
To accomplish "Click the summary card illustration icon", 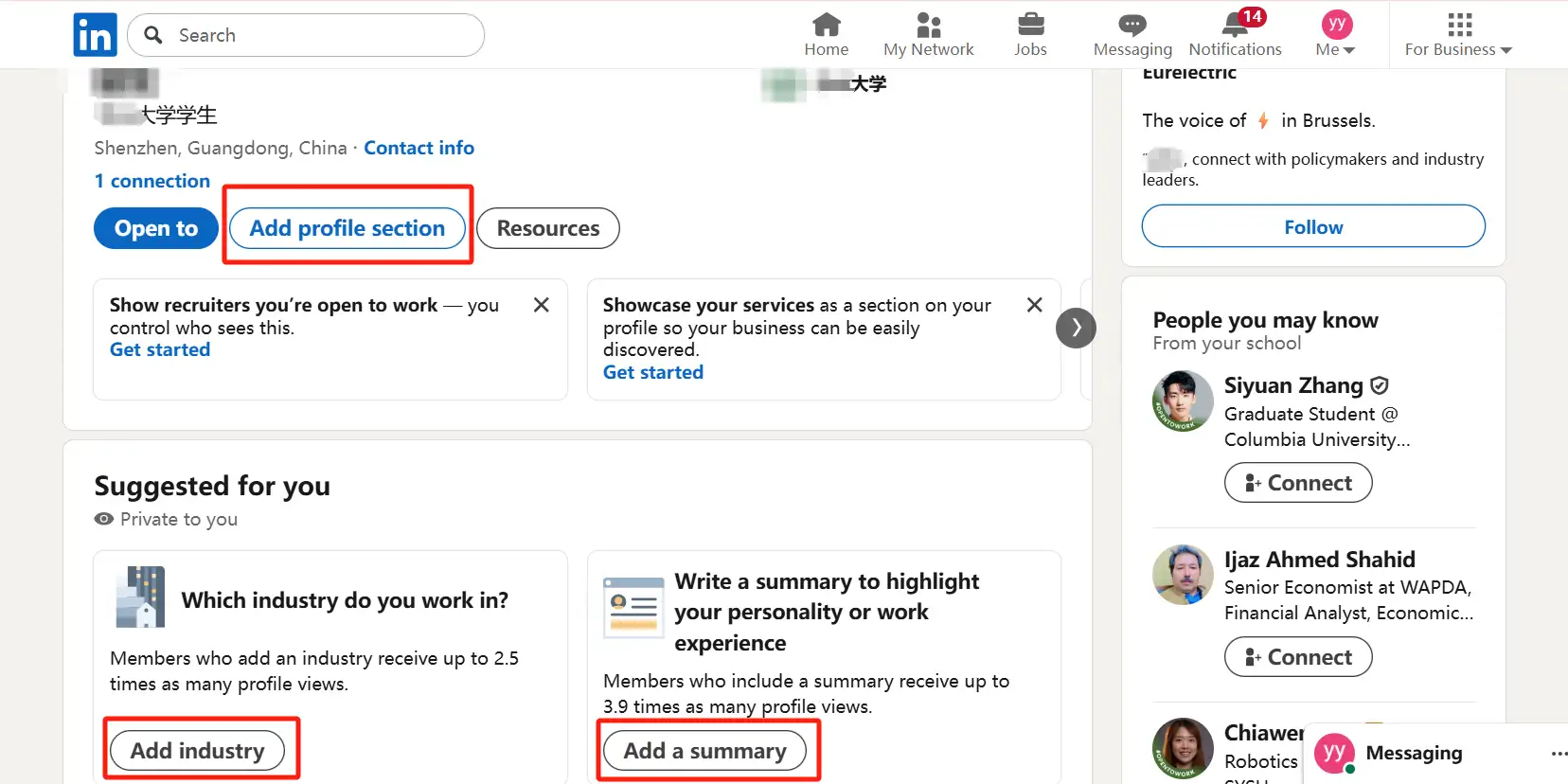I will point(633,607).
